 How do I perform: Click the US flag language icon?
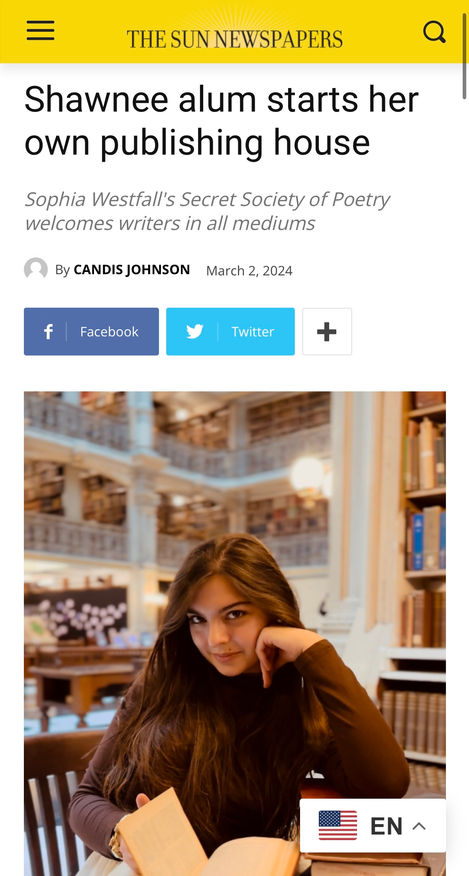tap(338, 826)
